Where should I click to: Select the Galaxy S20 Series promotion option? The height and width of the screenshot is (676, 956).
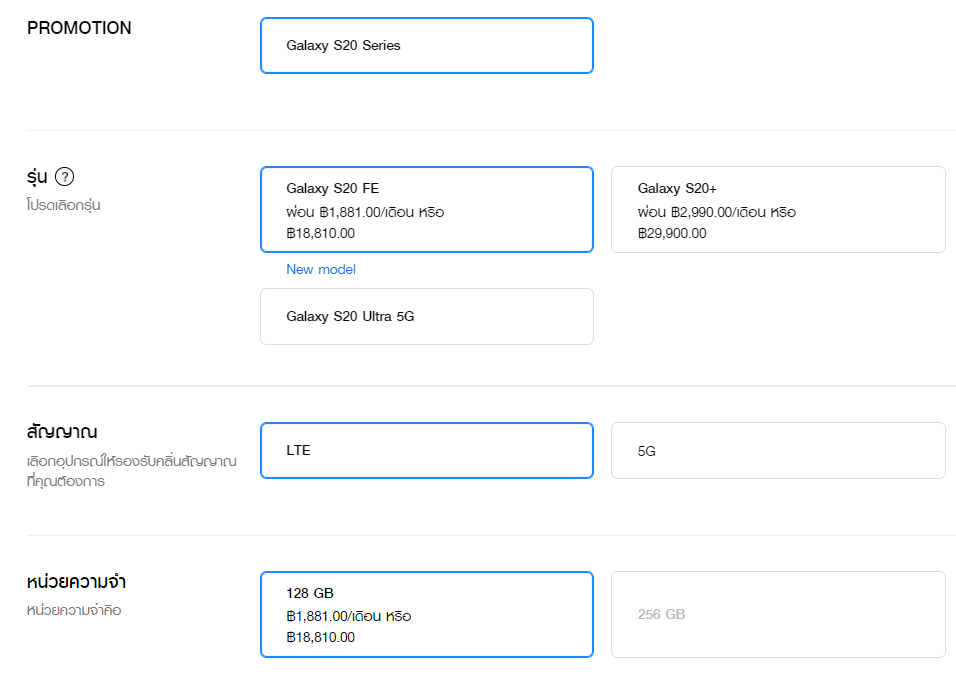click(x=427, y=46)
